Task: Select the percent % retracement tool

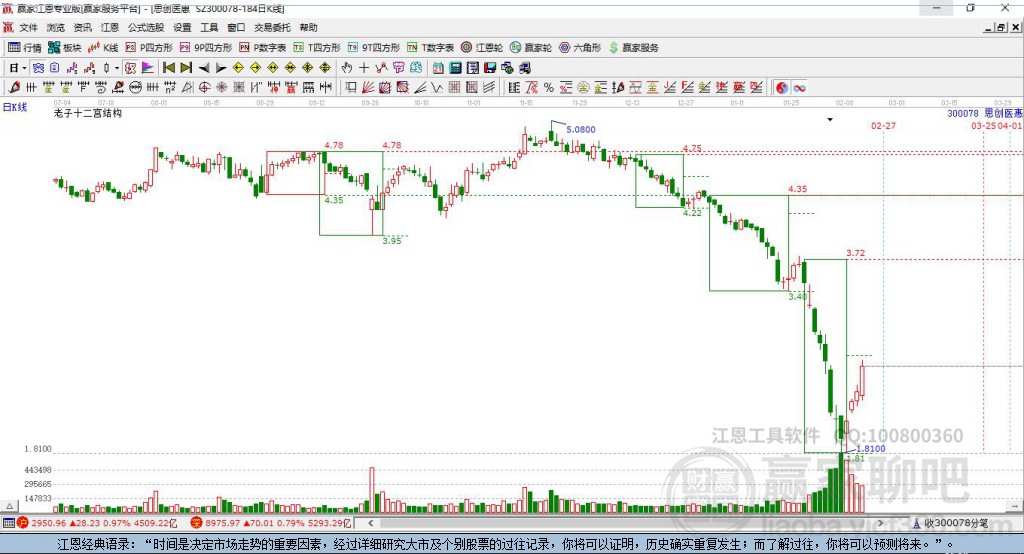Action: coord(549,88)
